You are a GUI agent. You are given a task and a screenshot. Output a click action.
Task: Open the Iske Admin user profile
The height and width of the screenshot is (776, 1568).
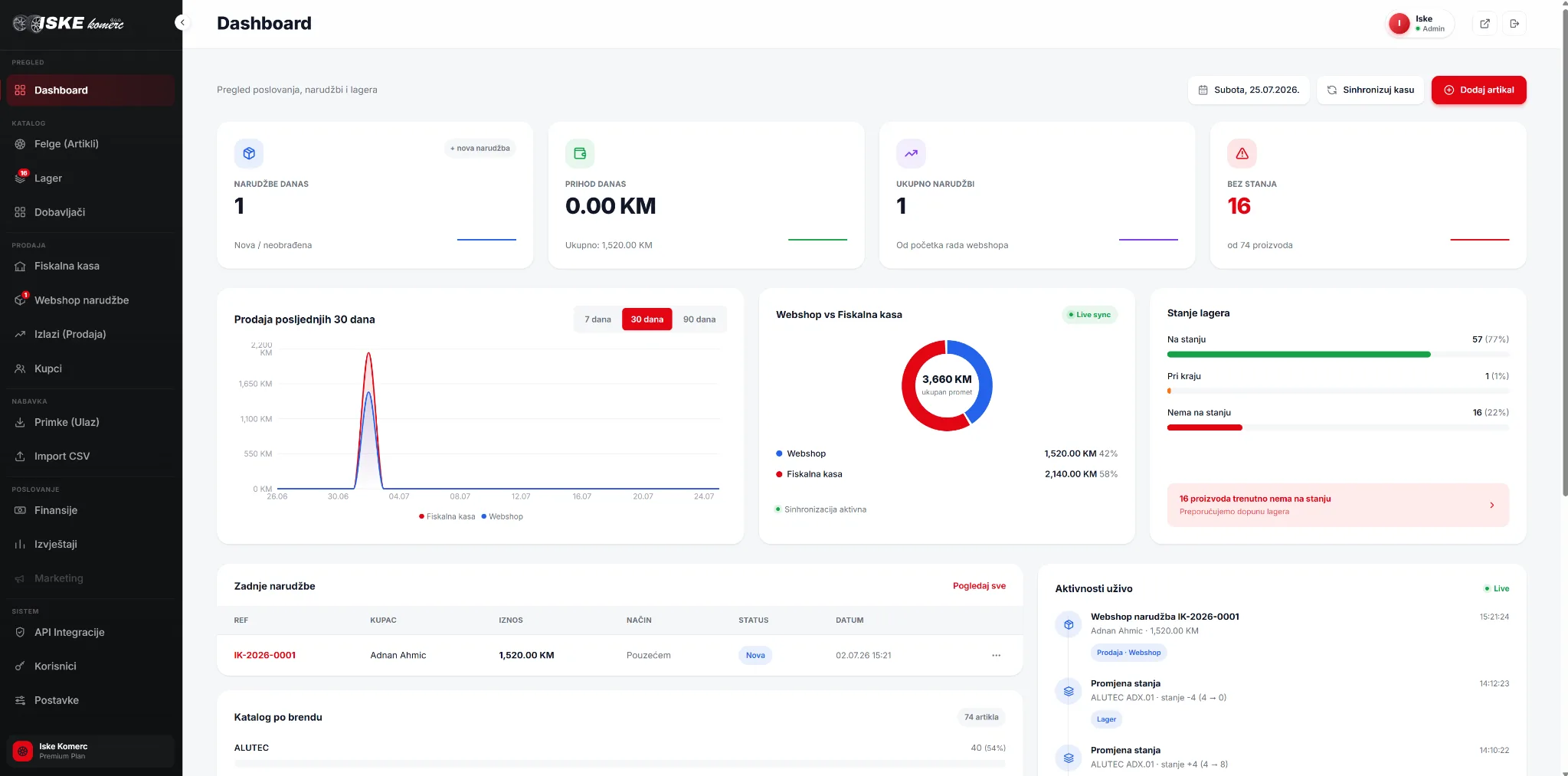pyautogui.click(x=1419, y=24)
